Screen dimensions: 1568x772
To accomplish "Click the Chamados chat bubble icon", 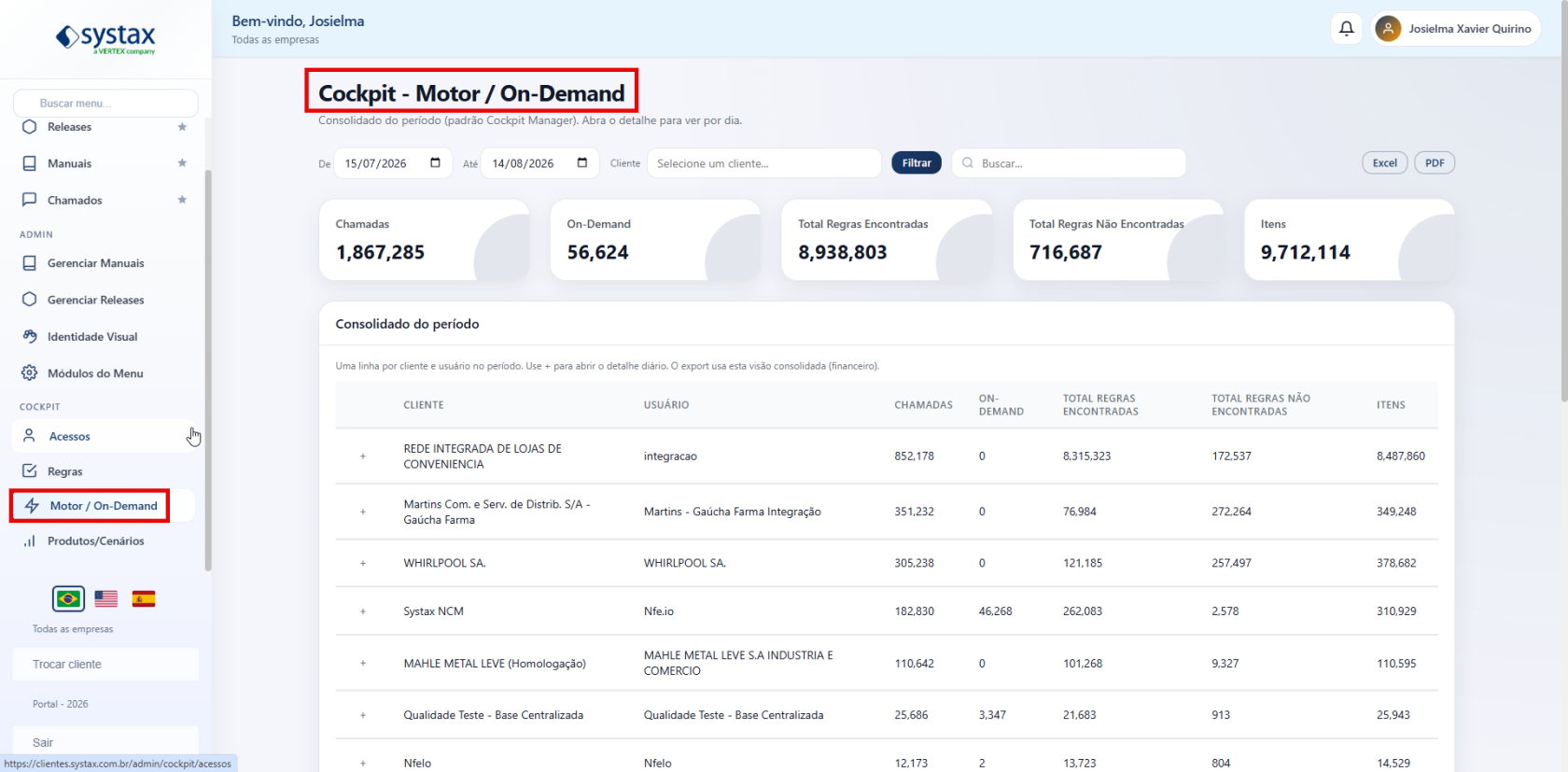I will (x=30, y=200).
